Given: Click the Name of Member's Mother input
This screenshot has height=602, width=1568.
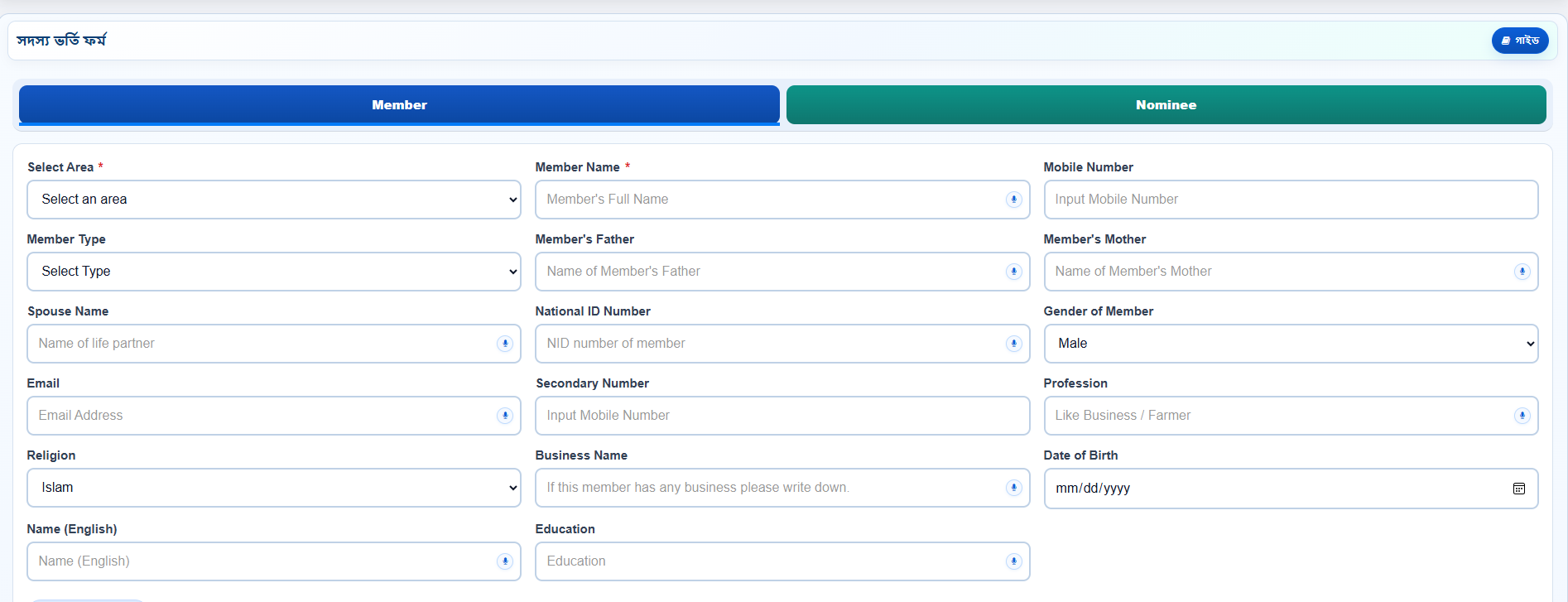Looking at the screenshot, I should pyautogui.click(x=1291, y=272).
